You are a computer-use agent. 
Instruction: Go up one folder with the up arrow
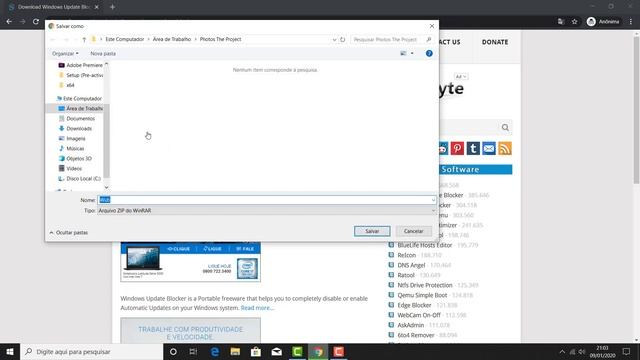click(x=84, y=40)
